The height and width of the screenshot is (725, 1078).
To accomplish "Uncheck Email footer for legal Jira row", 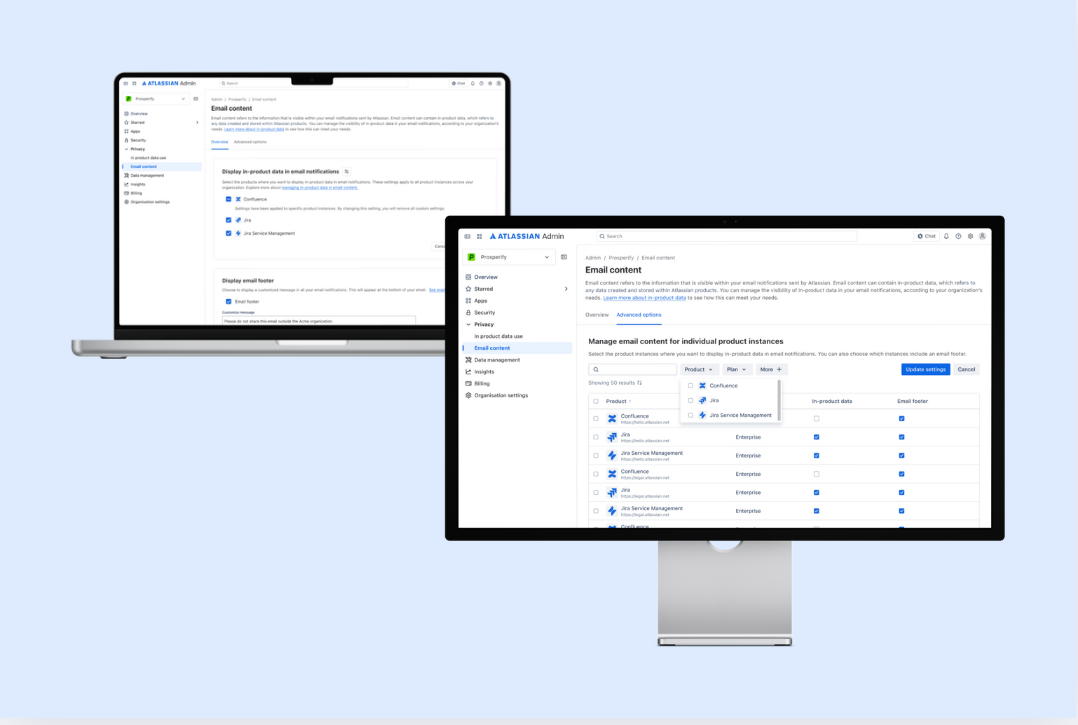I will tap(901, 493).
